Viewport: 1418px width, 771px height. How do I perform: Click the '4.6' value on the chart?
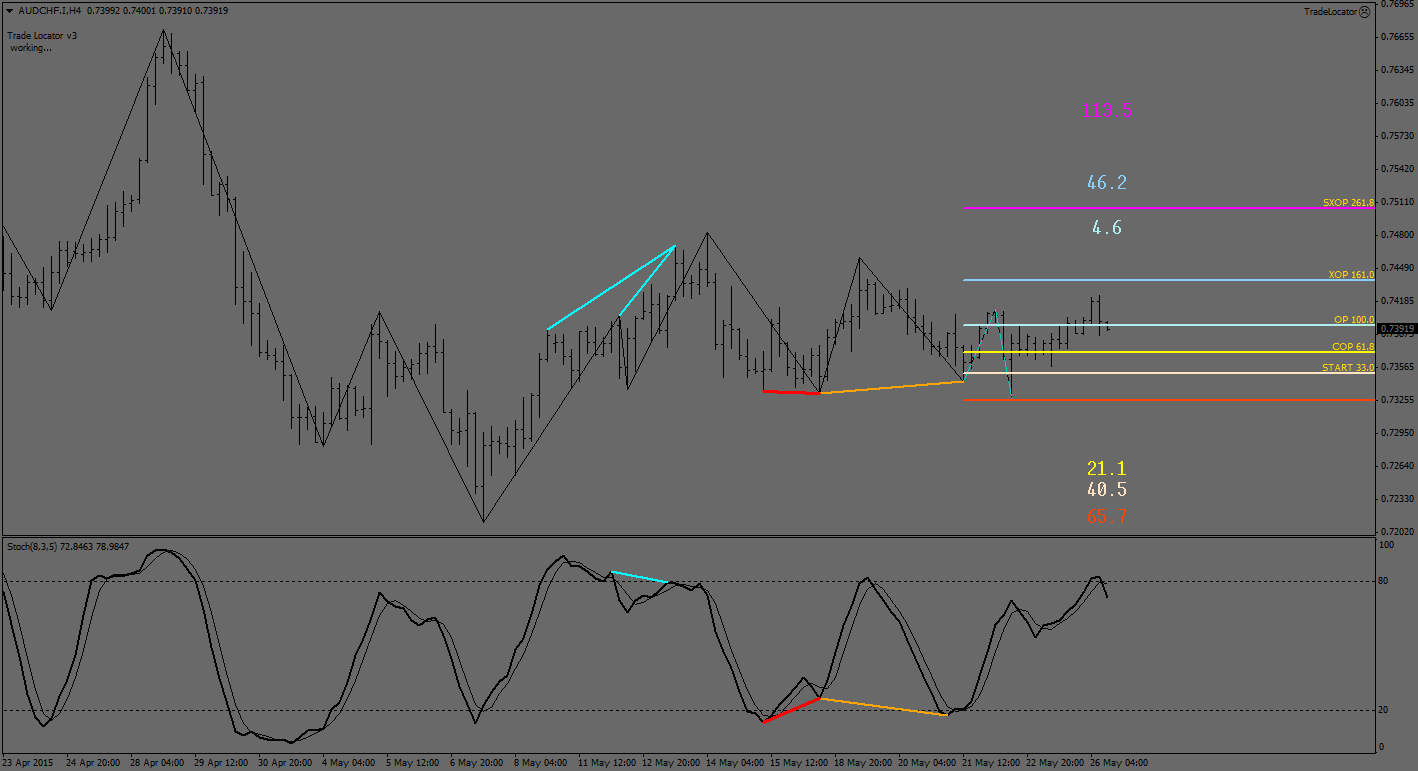pyautogui.click(x=1107, y=228)
